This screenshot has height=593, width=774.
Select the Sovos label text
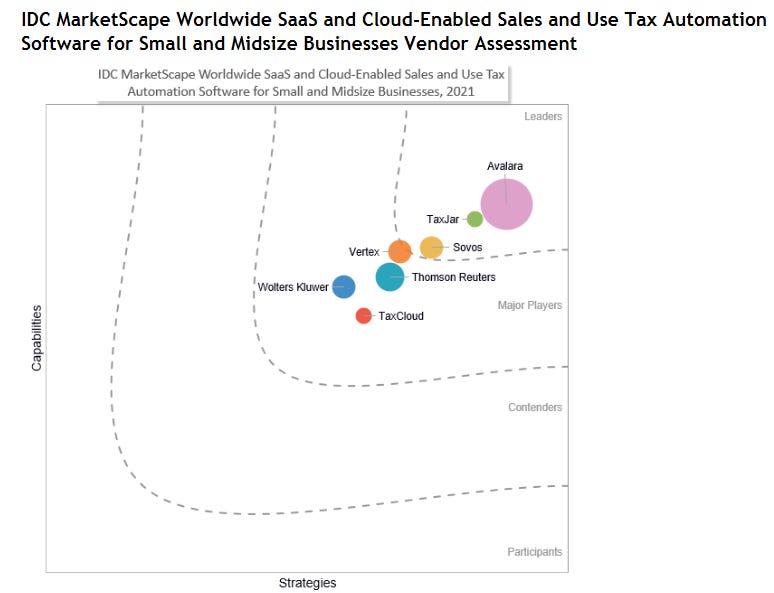(x=467, y=247)
